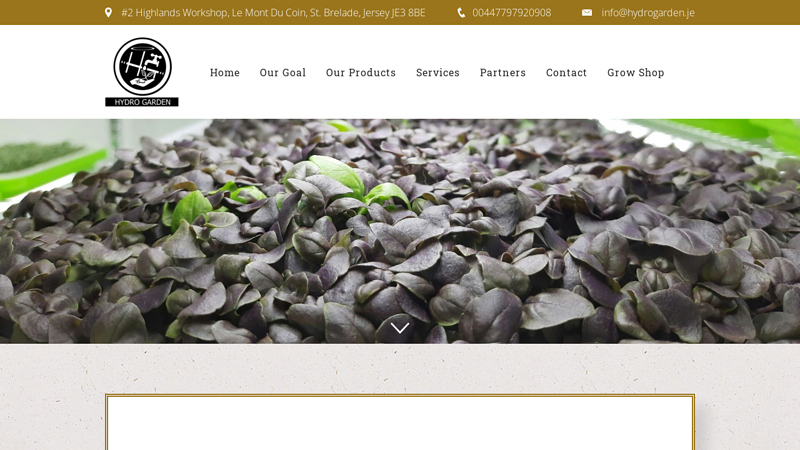This screenshot has height=450, width=800.
Task: Open the Highlands Workshop address link
Action: (273, 13)
